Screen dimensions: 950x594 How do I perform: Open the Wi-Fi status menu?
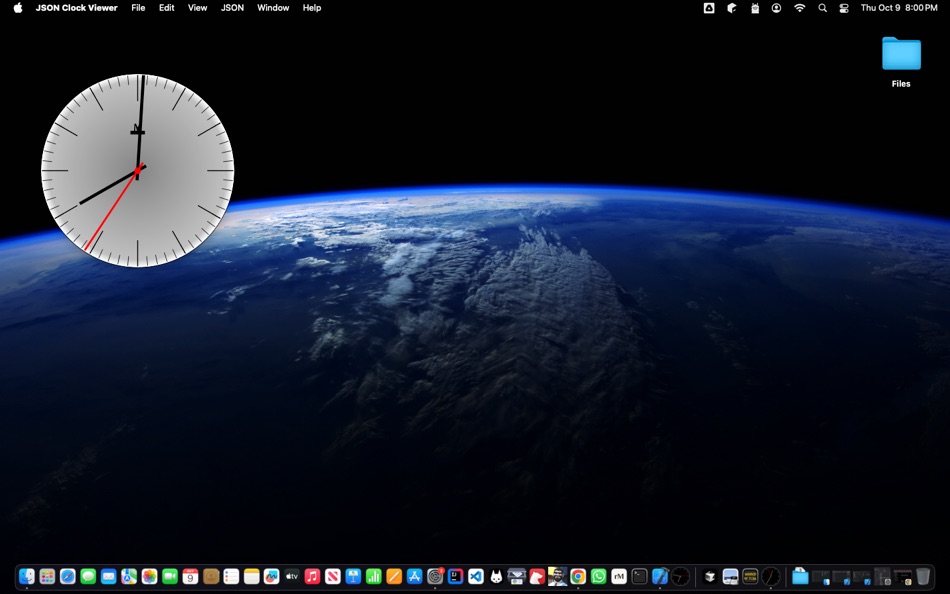[x=799, y=7]
